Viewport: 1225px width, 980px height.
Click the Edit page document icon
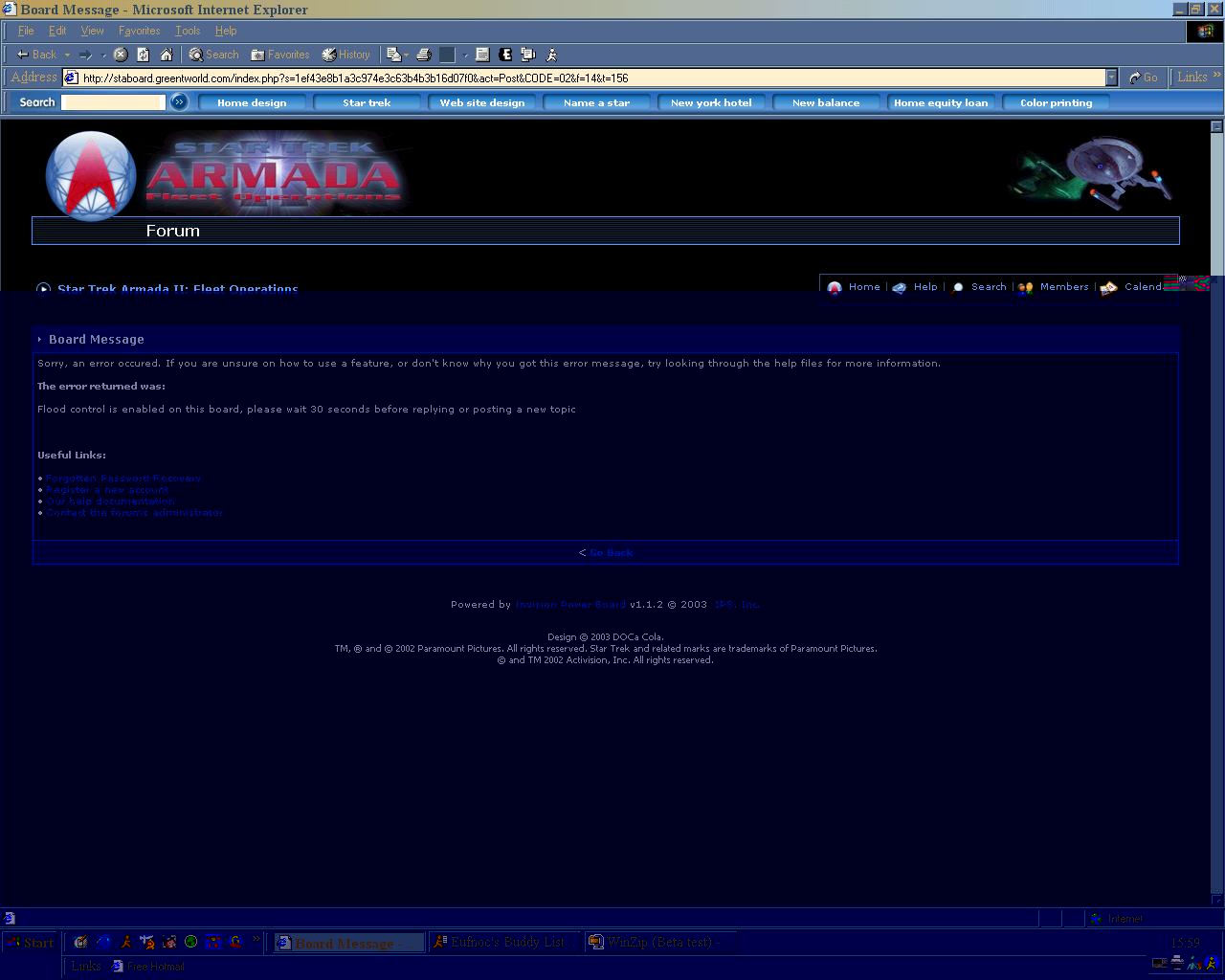[x=482, y=55]
